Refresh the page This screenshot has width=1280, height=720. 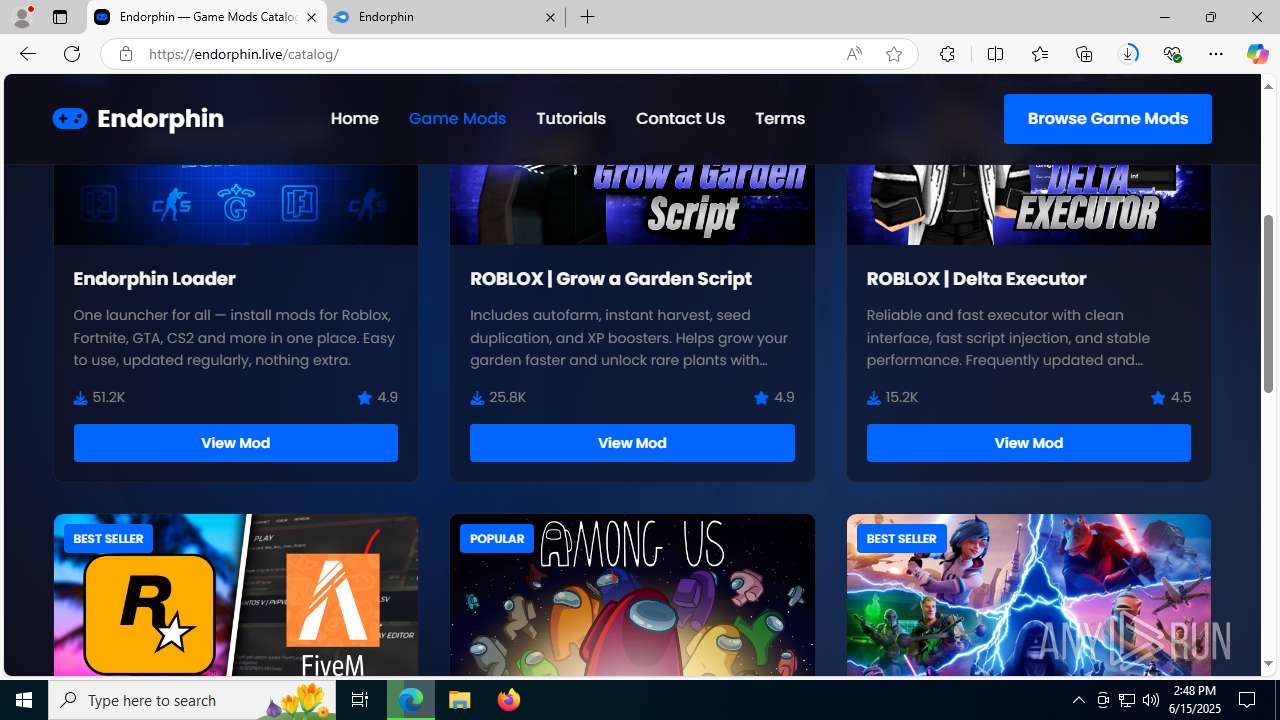coord(71,54)
